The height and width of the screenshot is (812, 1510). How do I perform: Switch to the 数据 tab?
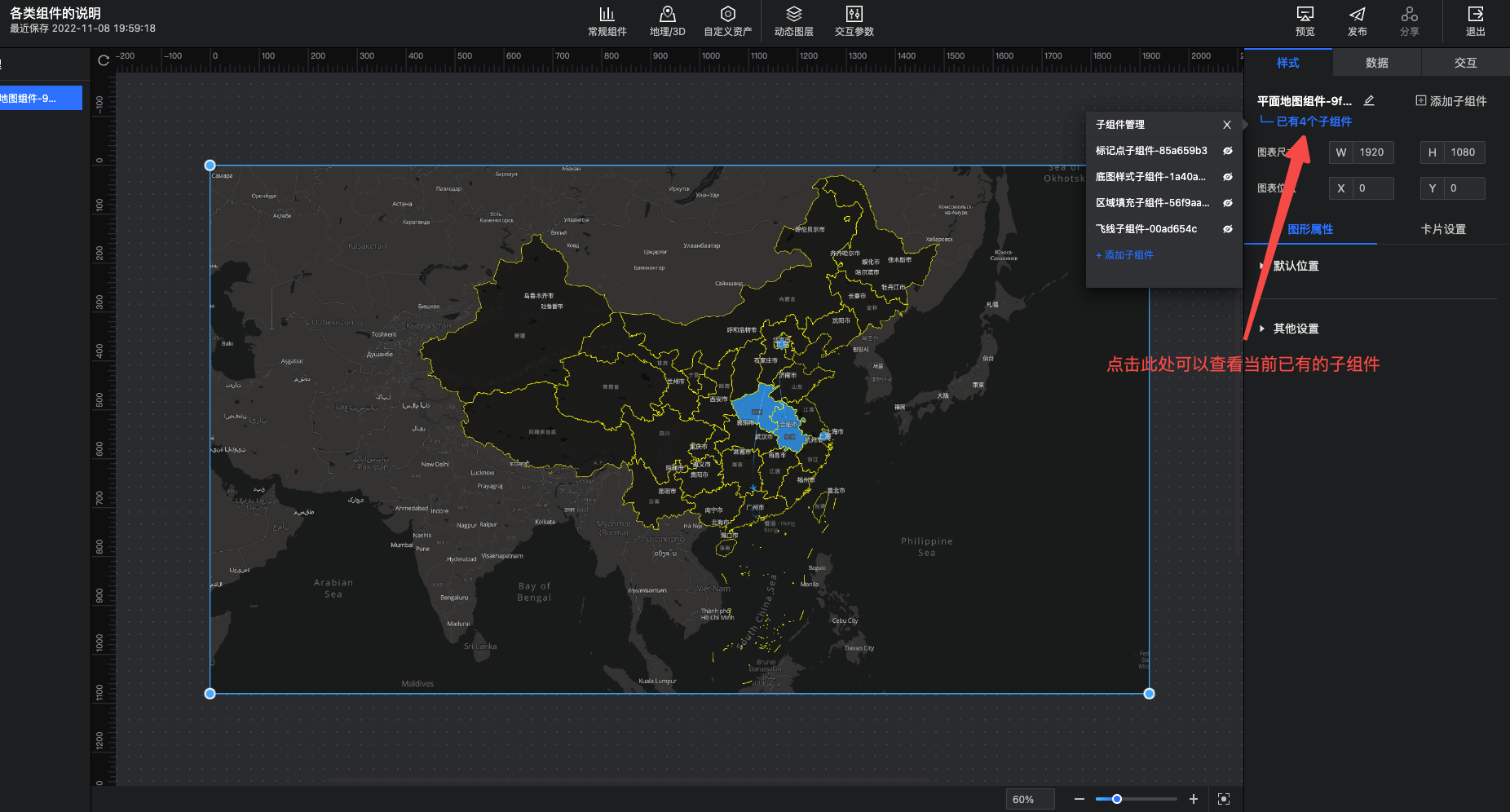(1376, 63)
